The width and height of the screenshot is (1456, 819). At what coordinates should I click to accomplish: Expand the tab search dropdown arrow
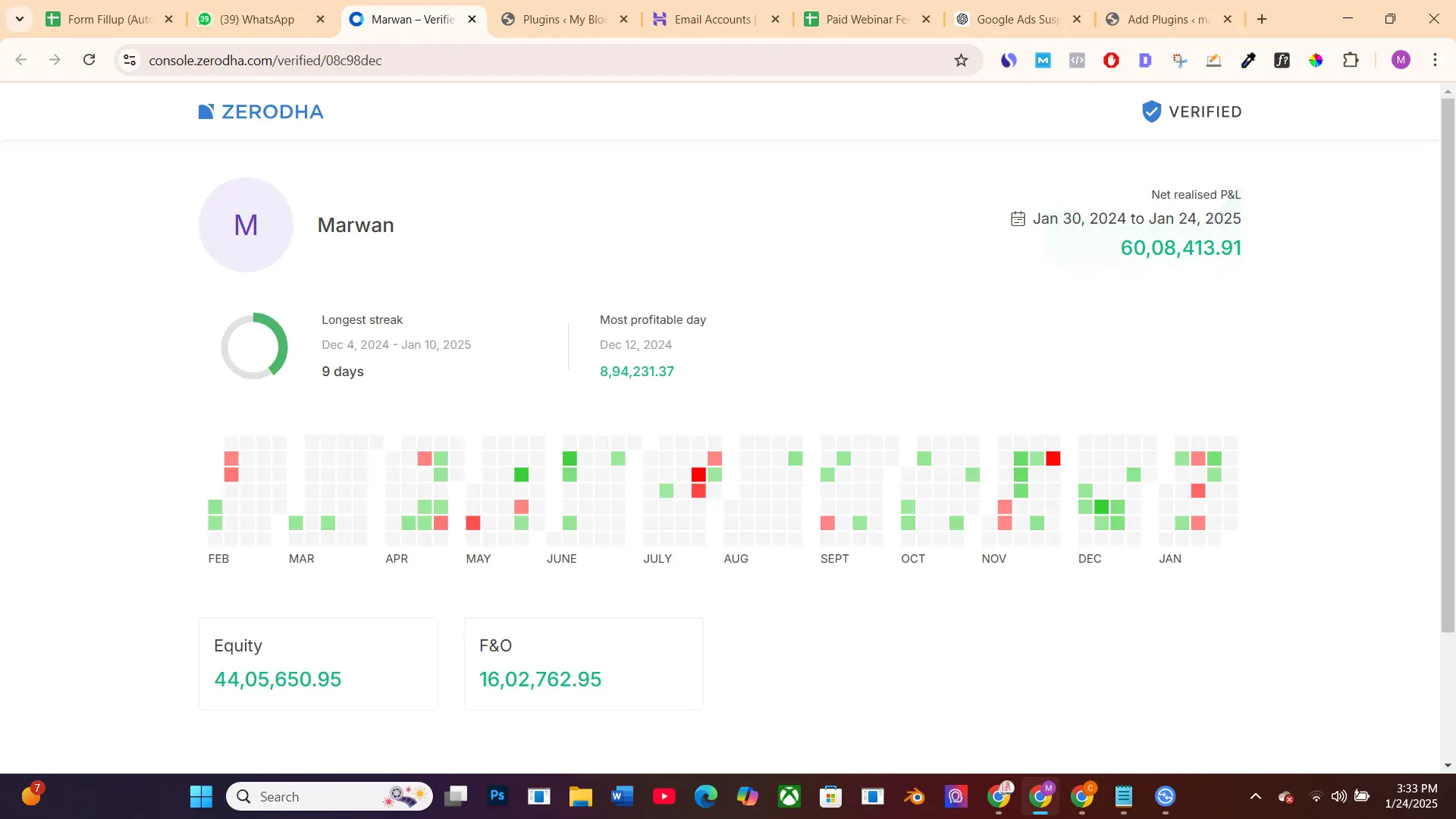click(x=20, y=19)
